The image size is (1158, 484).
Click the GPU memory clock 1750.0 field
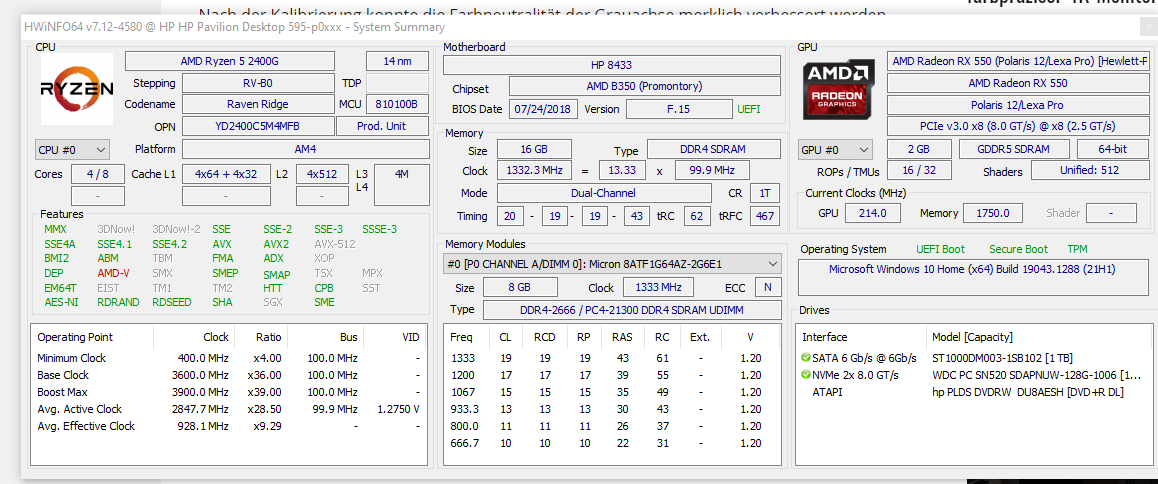coord(993,213)
